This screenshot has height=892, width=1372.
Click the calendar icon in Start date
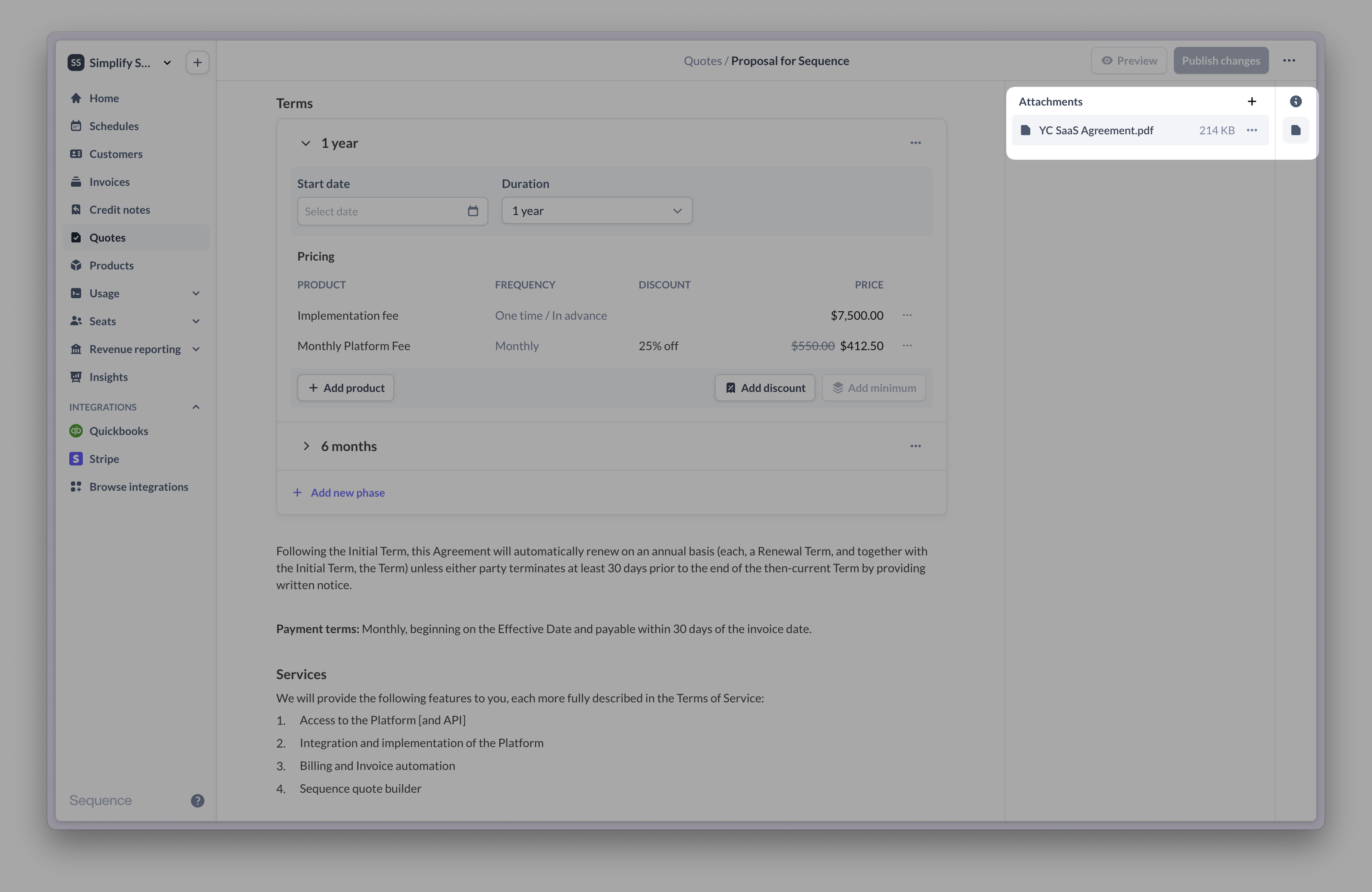[473, 211]
